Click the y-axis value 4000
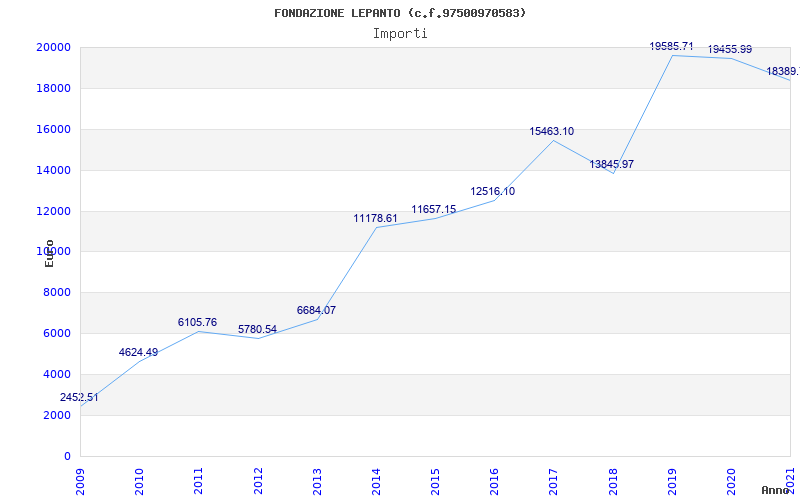The image size is (800, 500). point(56,374)
